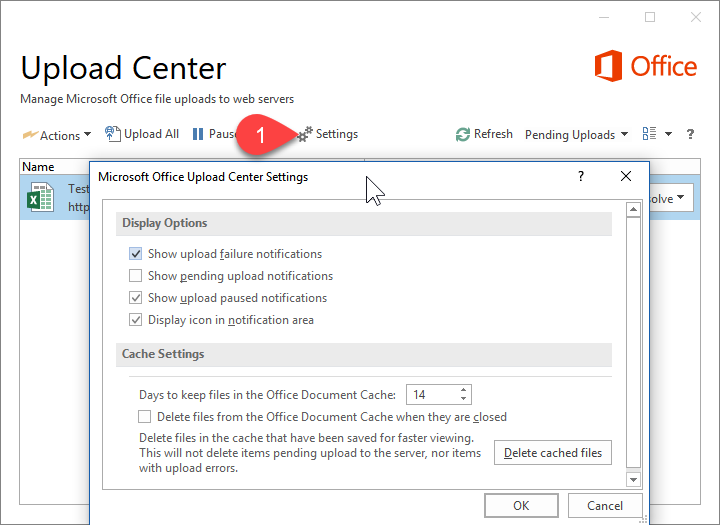The width and height of the screenshot is (720, 525).
Task: Maximize the Upload Center window
Action: point(650,17)
